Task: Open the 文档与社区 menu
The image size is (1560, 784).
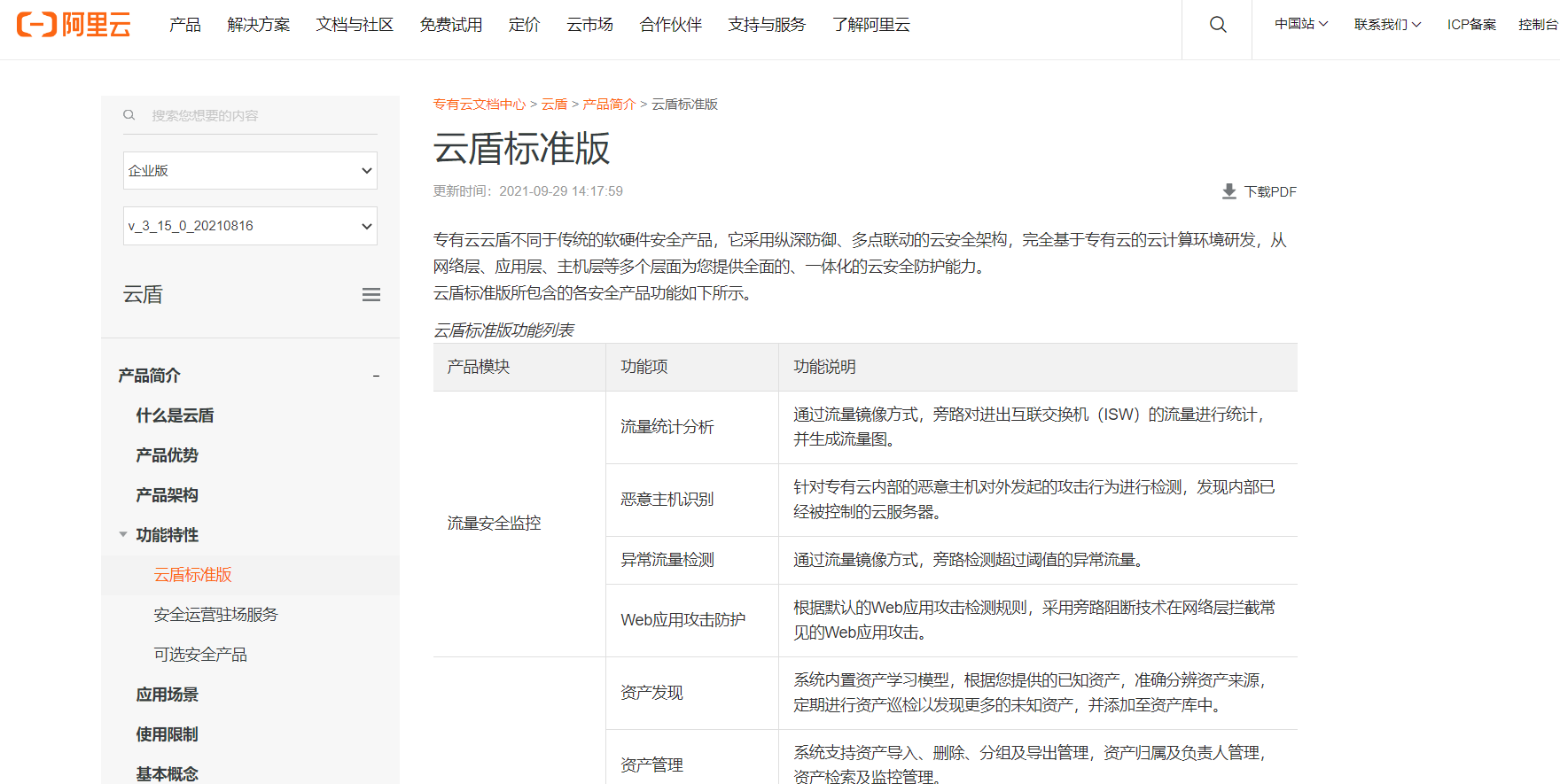Action: pos(355,25)
